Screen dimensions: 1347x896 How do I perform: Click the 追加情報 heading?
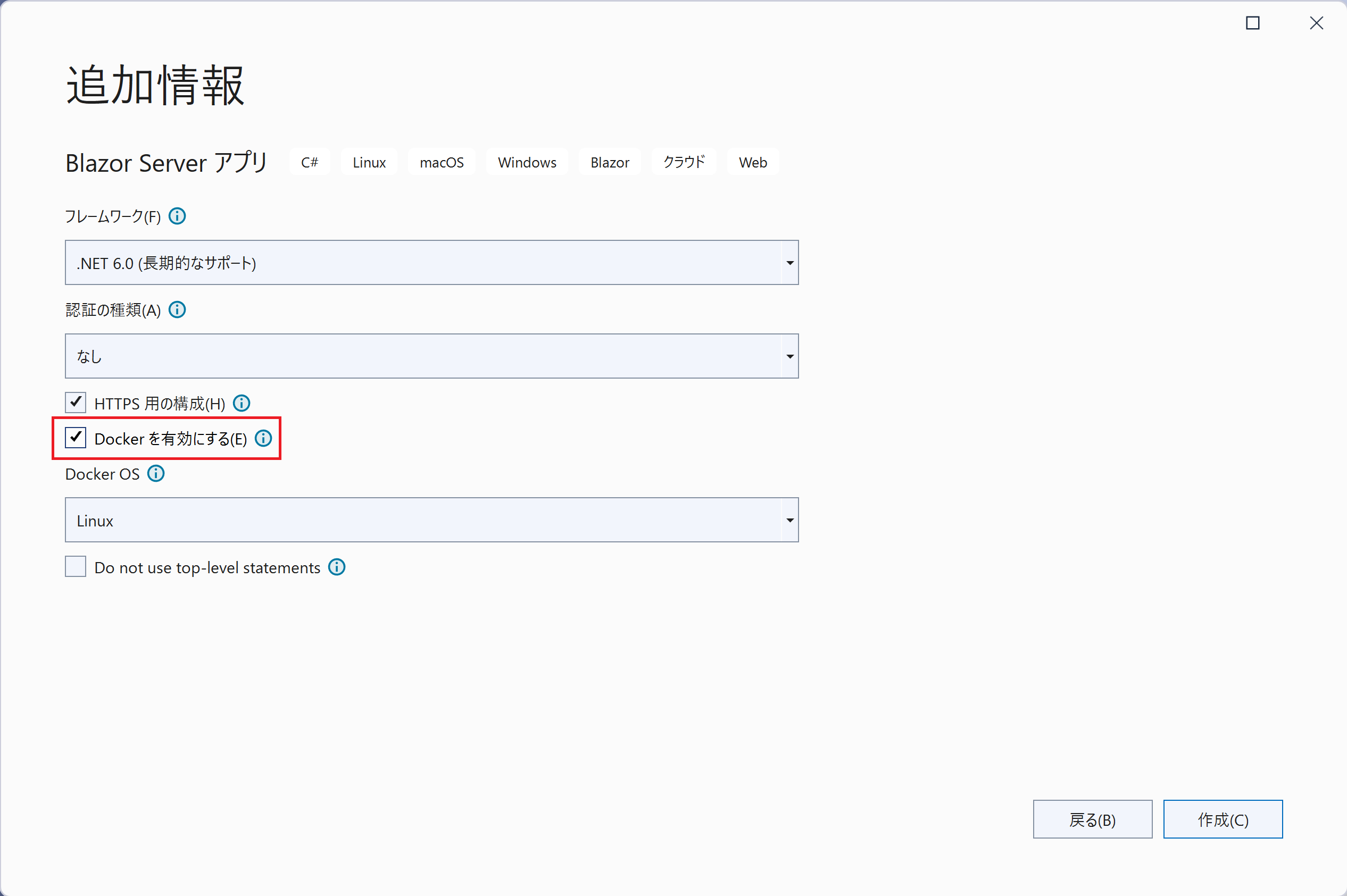click(x=155, y=85)
